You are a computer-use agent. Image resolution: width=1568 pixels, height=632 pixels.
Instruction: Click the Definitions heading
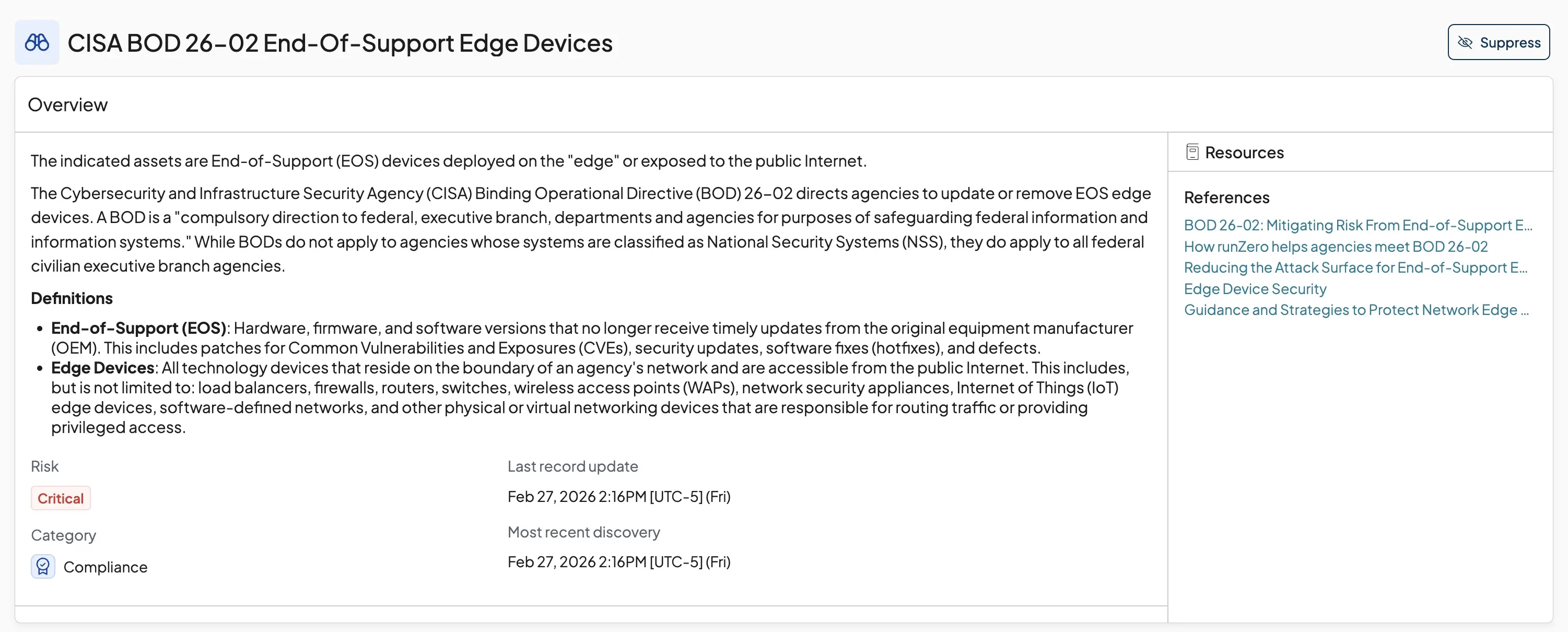[72, 298]
